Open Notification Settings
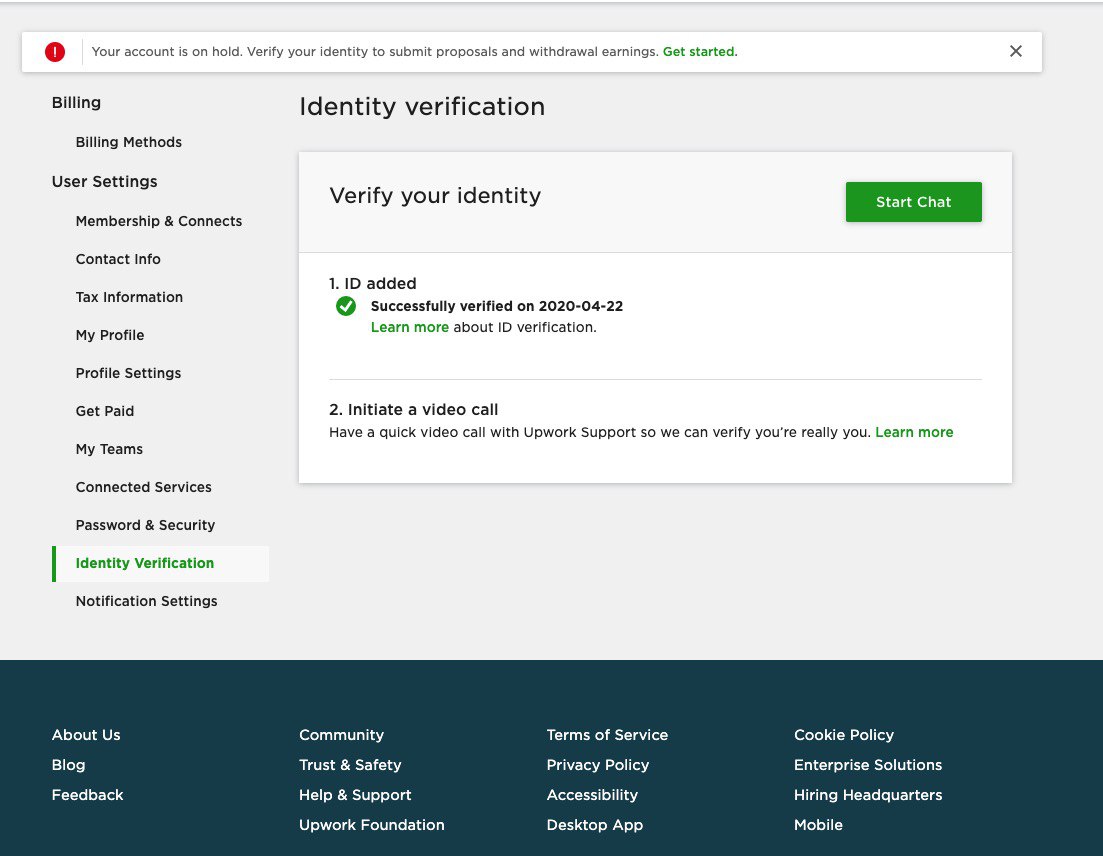1103x856 pixels. pyautogui.click(x=146, y=601)
